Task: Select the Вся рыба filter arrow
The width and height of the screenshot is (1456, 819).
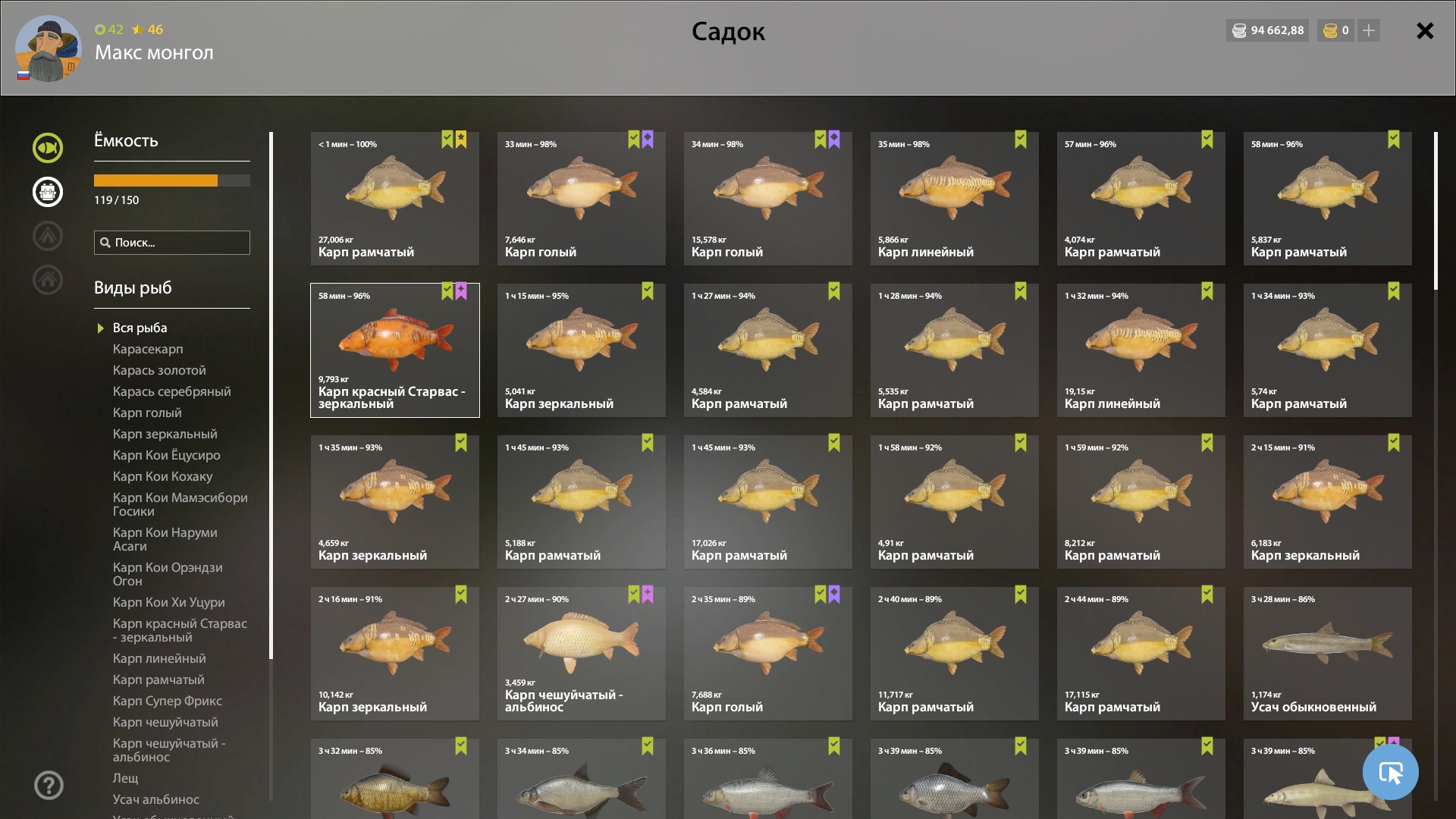Action: pyautogui.click(x=100, y=328)
